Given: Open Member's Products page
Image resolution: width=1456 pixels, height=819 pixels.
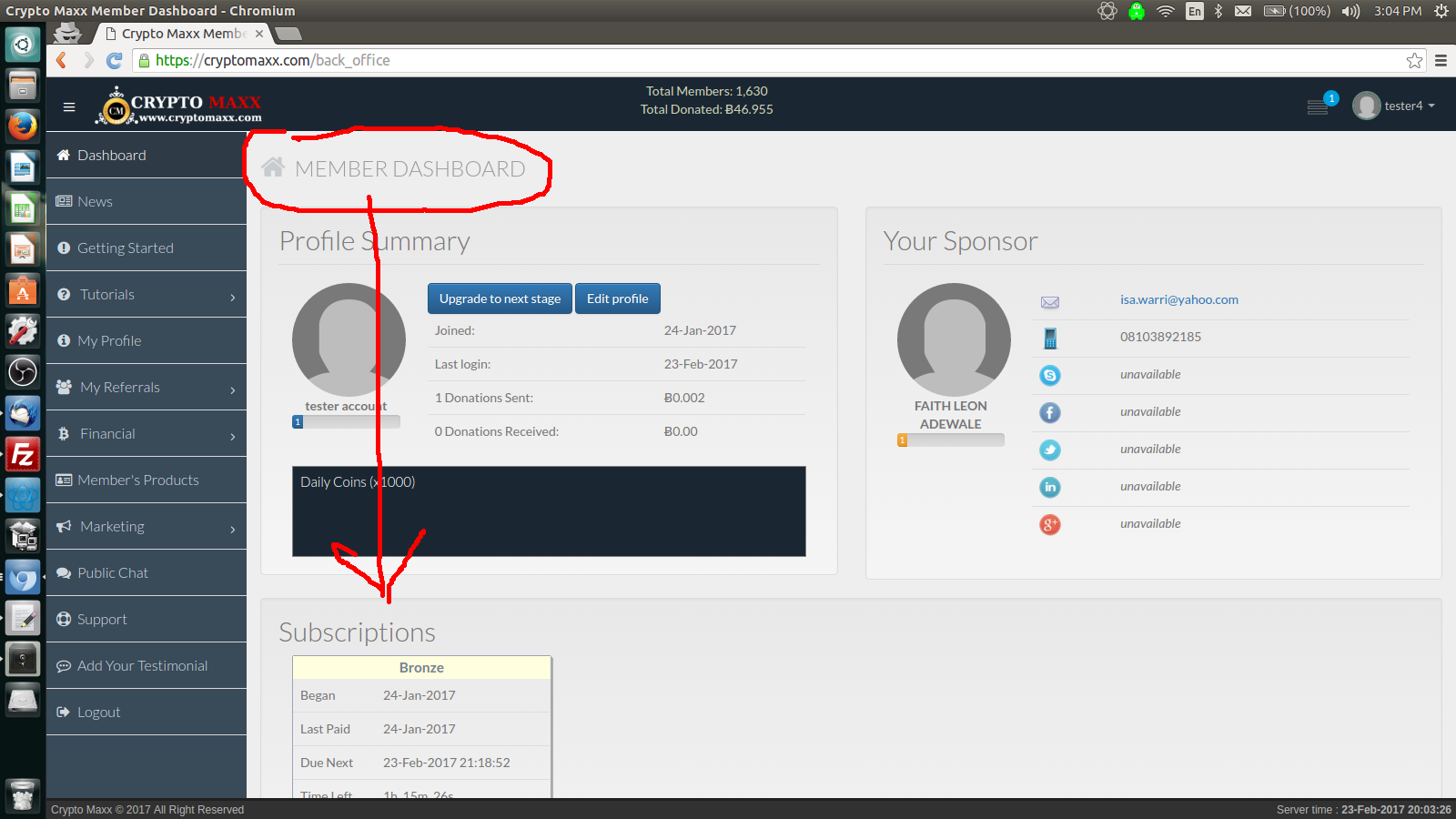Looking at the screenshot, I should [x=147, y=480].
